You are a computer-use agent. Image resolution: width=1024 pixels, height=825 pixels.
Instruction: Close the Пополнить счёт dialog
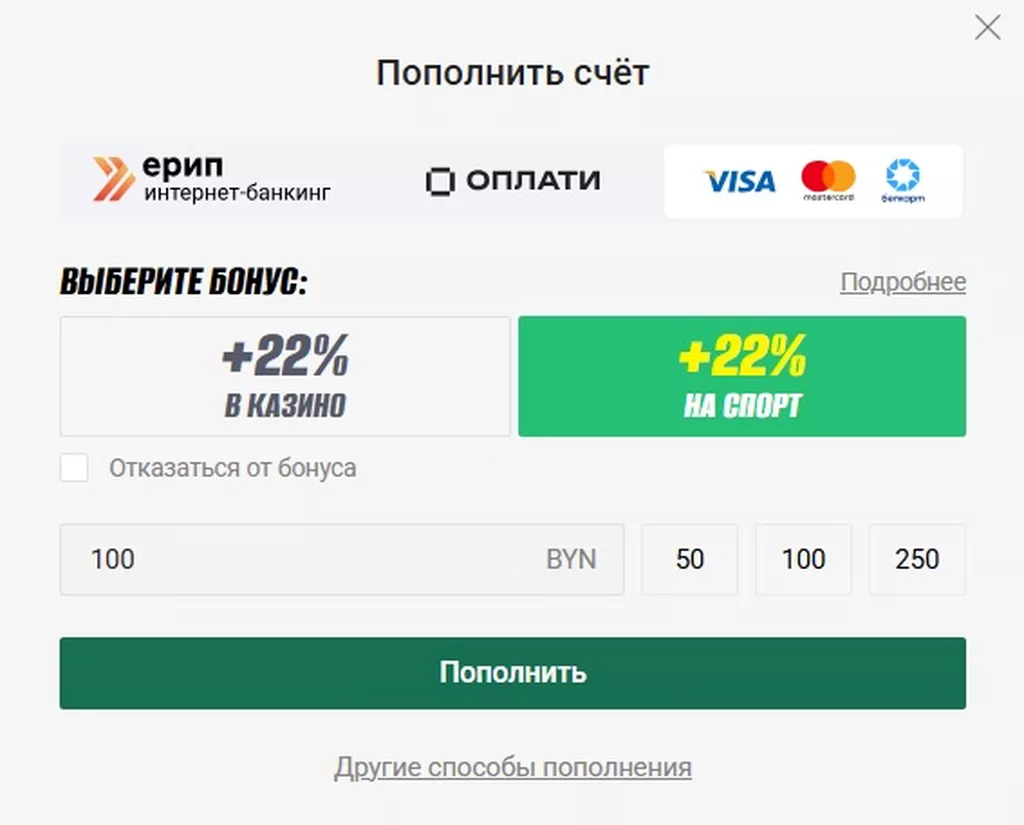click(x=987, y=28)
